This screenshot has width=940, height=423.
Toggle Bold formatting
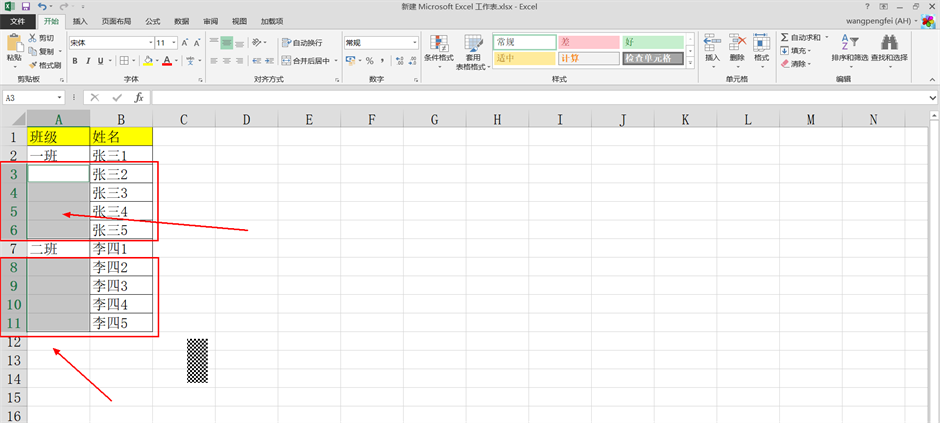coord(74,61)
